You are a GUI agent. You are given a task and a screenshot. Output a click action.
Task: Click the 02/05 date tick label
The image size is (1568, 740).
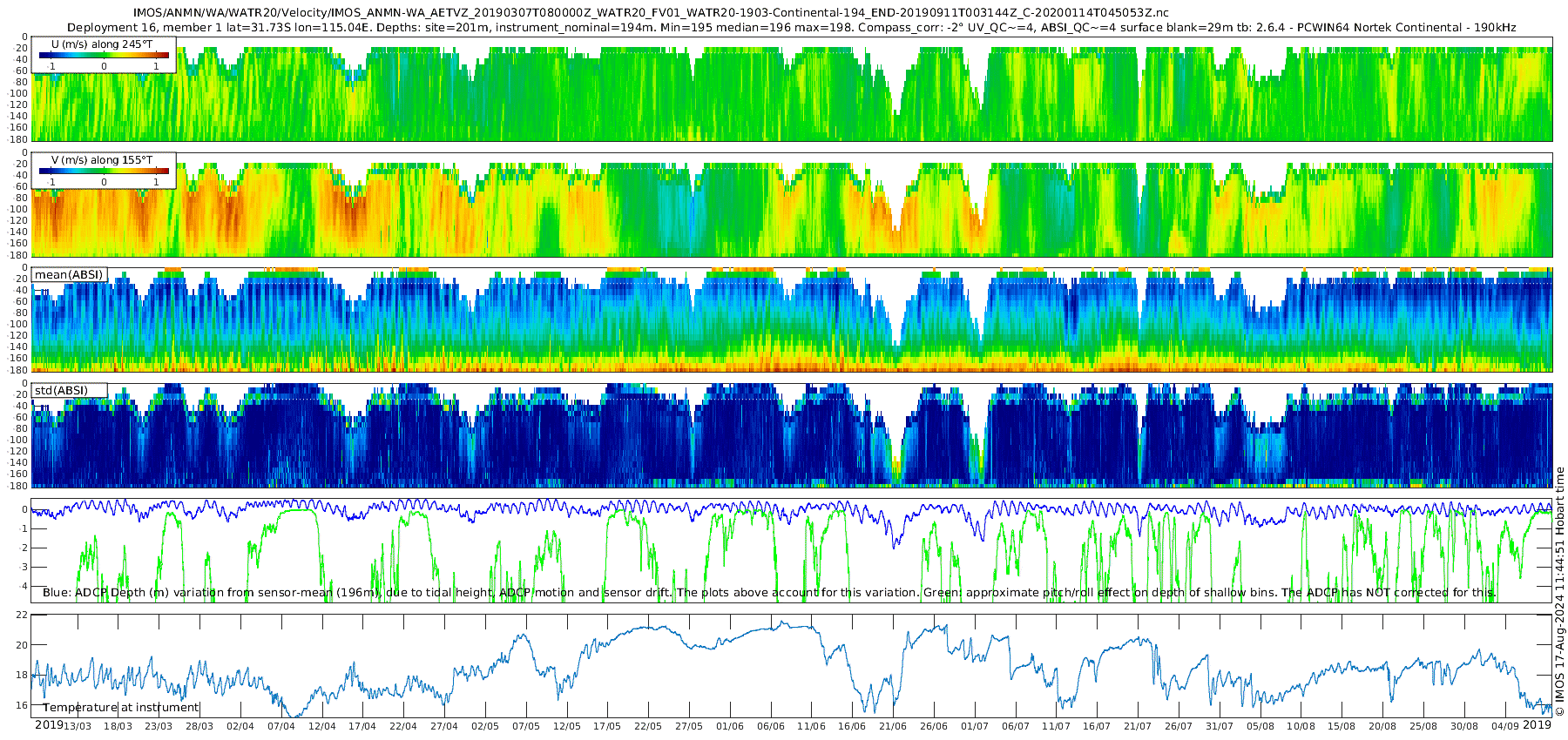[485, 726]
